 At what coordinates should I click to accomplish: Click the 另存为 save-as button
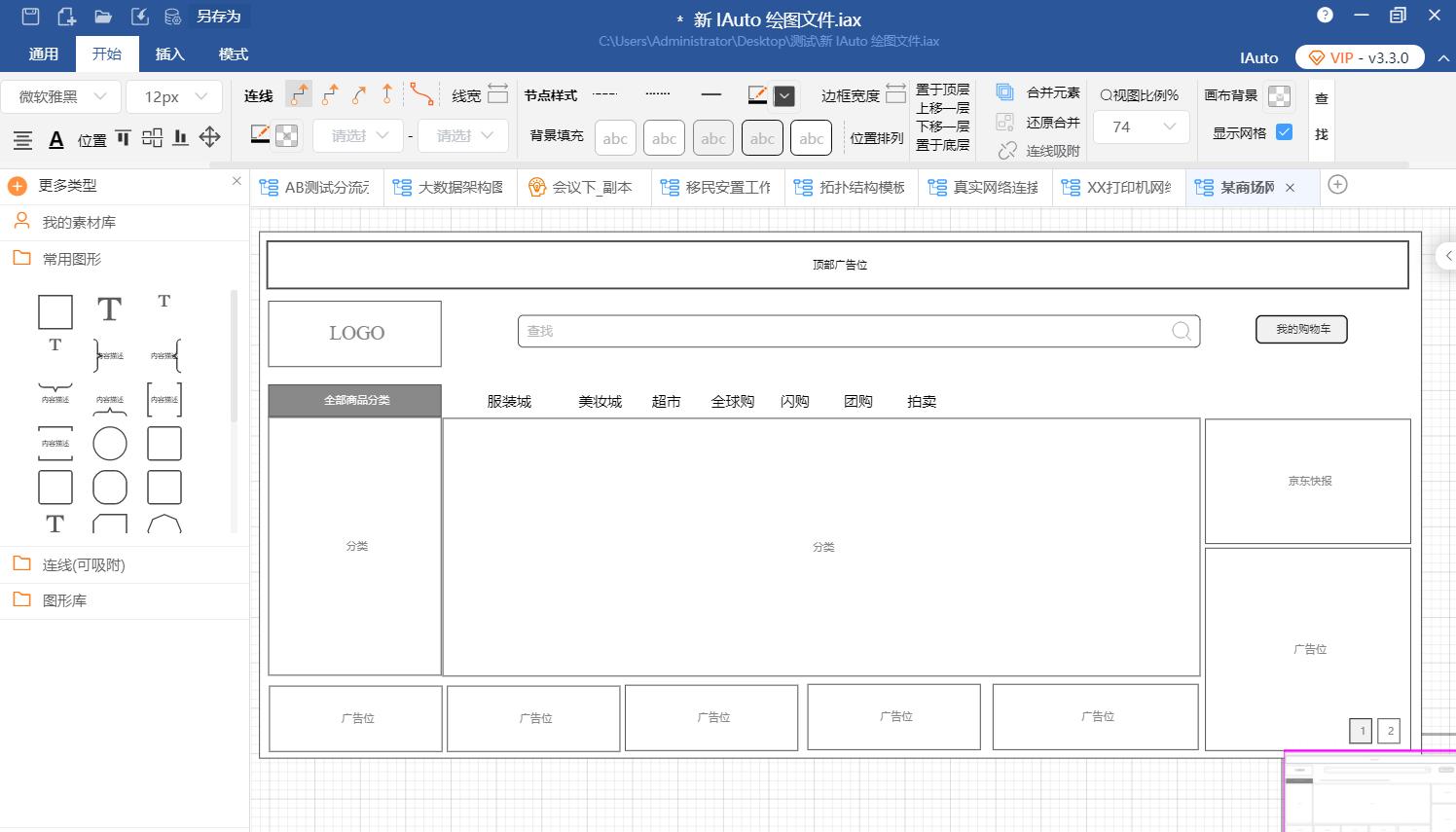click(x=218, y=16)
